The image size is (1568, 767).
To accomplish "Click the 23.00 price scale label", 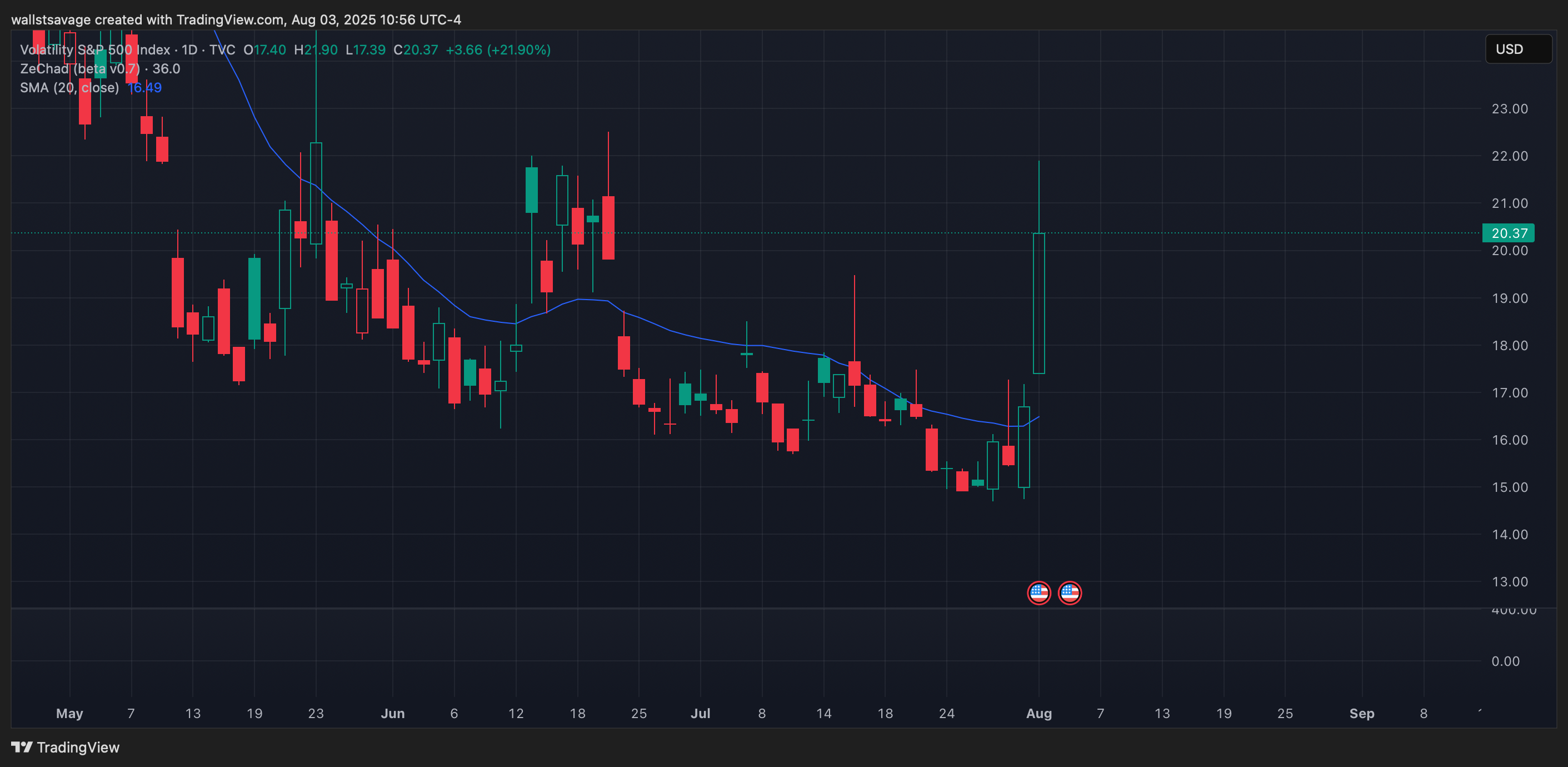I will tap(1509, 109).
